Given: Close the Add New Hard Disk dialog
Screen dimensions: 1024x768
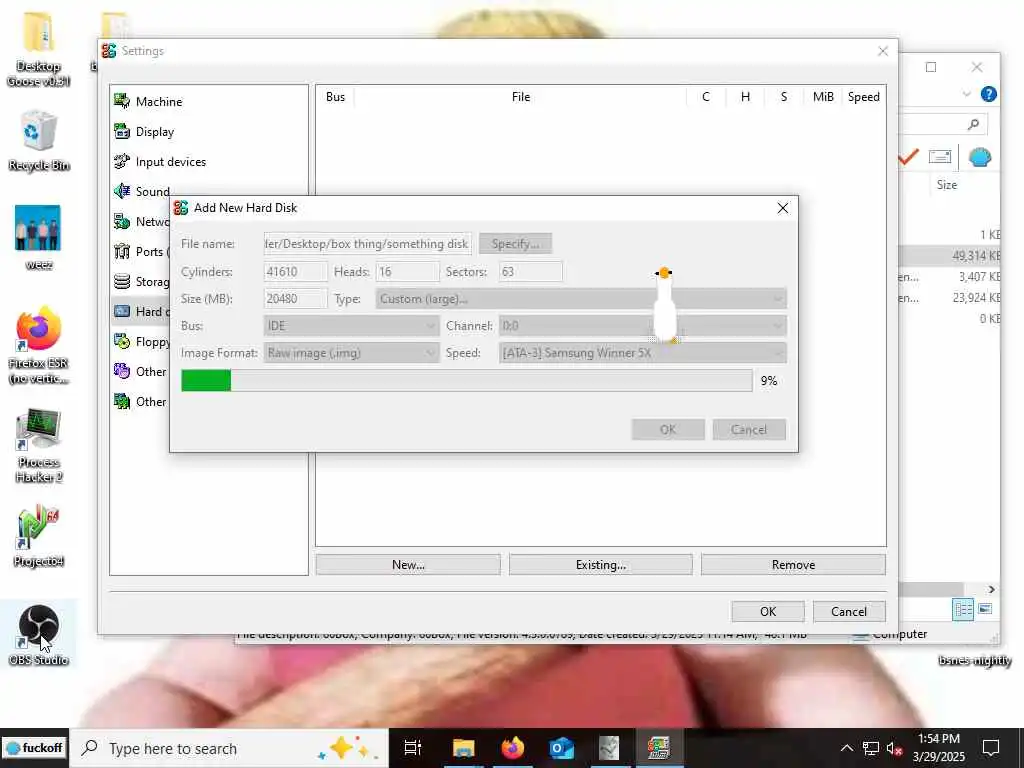Looking at the screenshot, I should click(782, 208).
